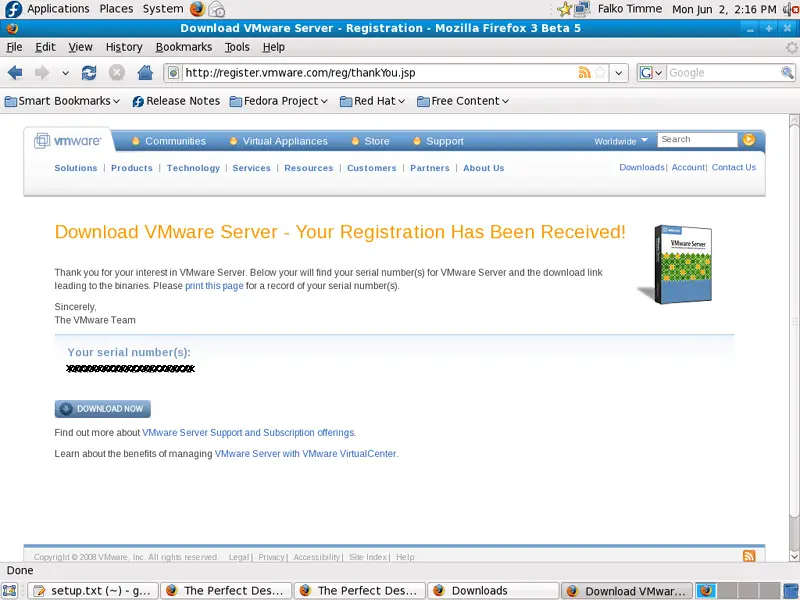Switch to the Downloads taskbar window

pyautogui.click(x=493, y=591)
